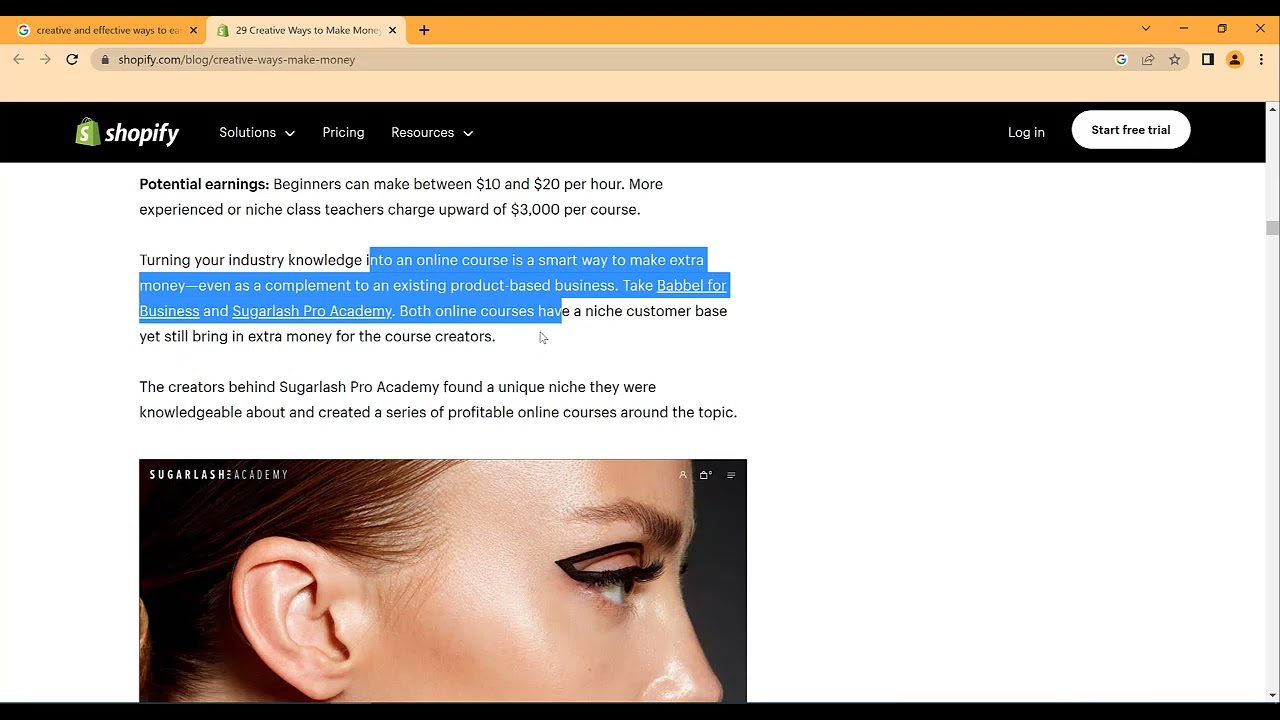Reload the page with refresh icon
1280x720 pixels.
click(72, 60)
